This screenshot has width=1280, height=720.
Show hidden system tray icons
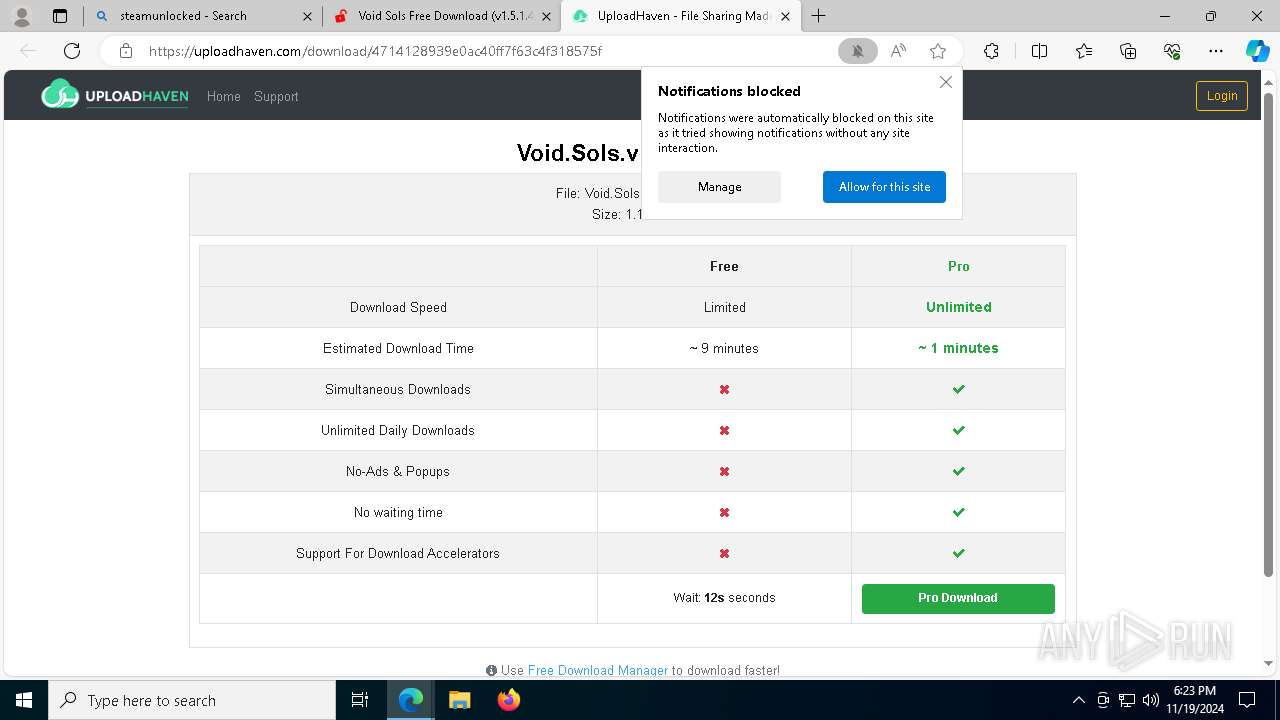(1078, 700)
